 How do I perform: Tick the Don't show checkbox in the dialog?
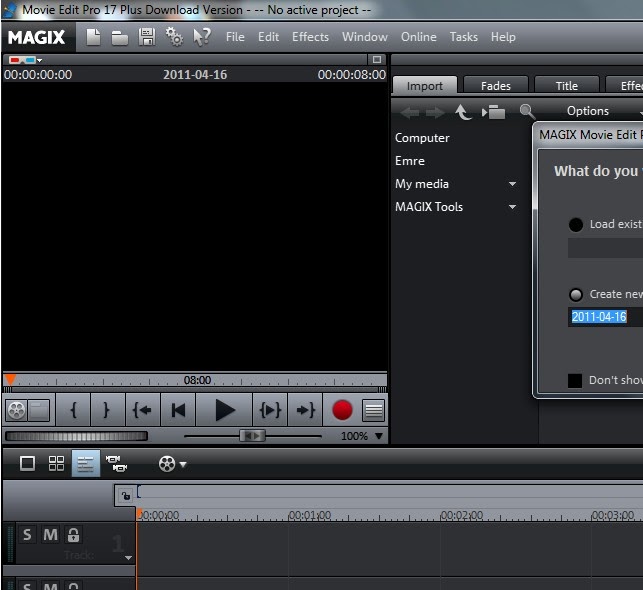[x=575, y=380]
